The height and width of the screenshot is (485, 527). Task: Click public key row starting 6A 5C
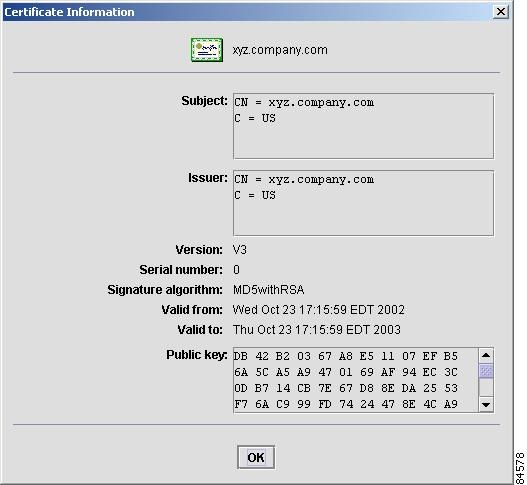point(346,372)
